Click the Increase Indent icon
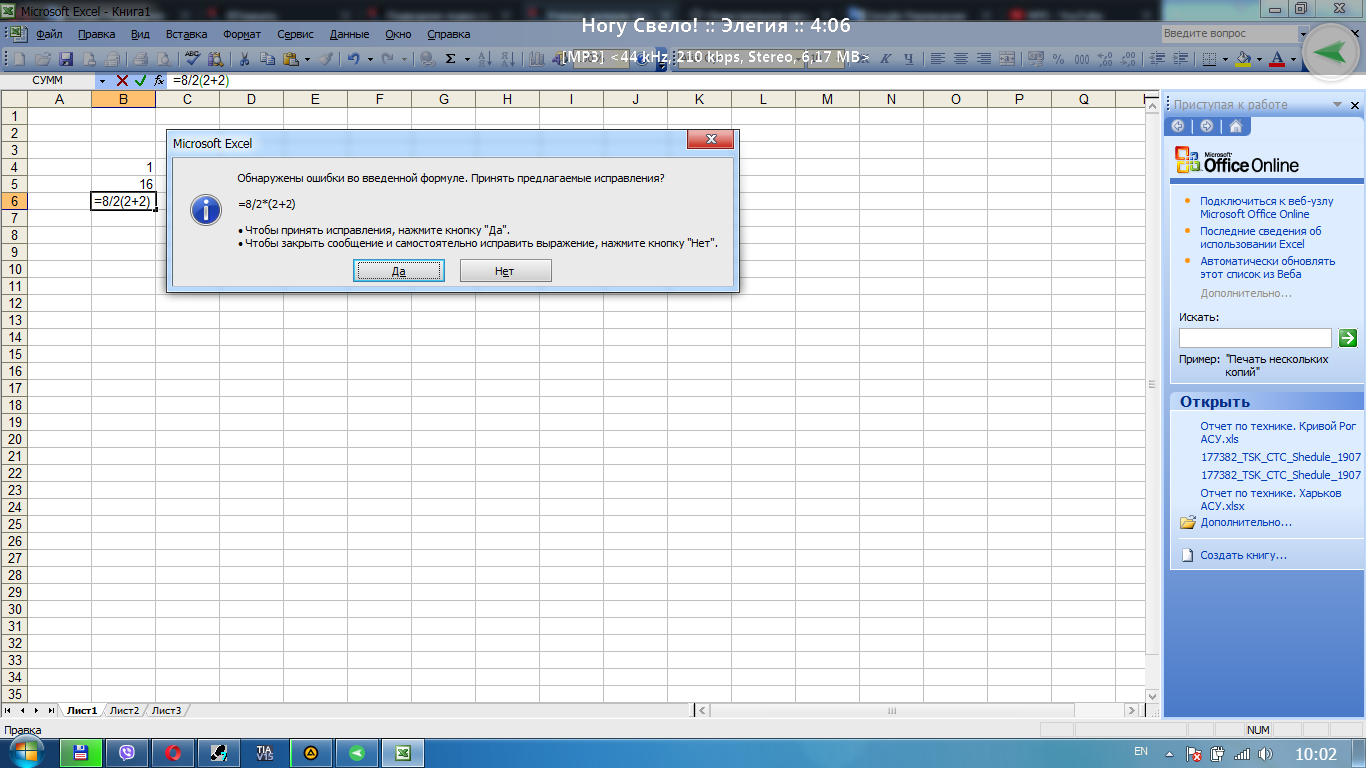1366x768 pixels. point(1180,59)
